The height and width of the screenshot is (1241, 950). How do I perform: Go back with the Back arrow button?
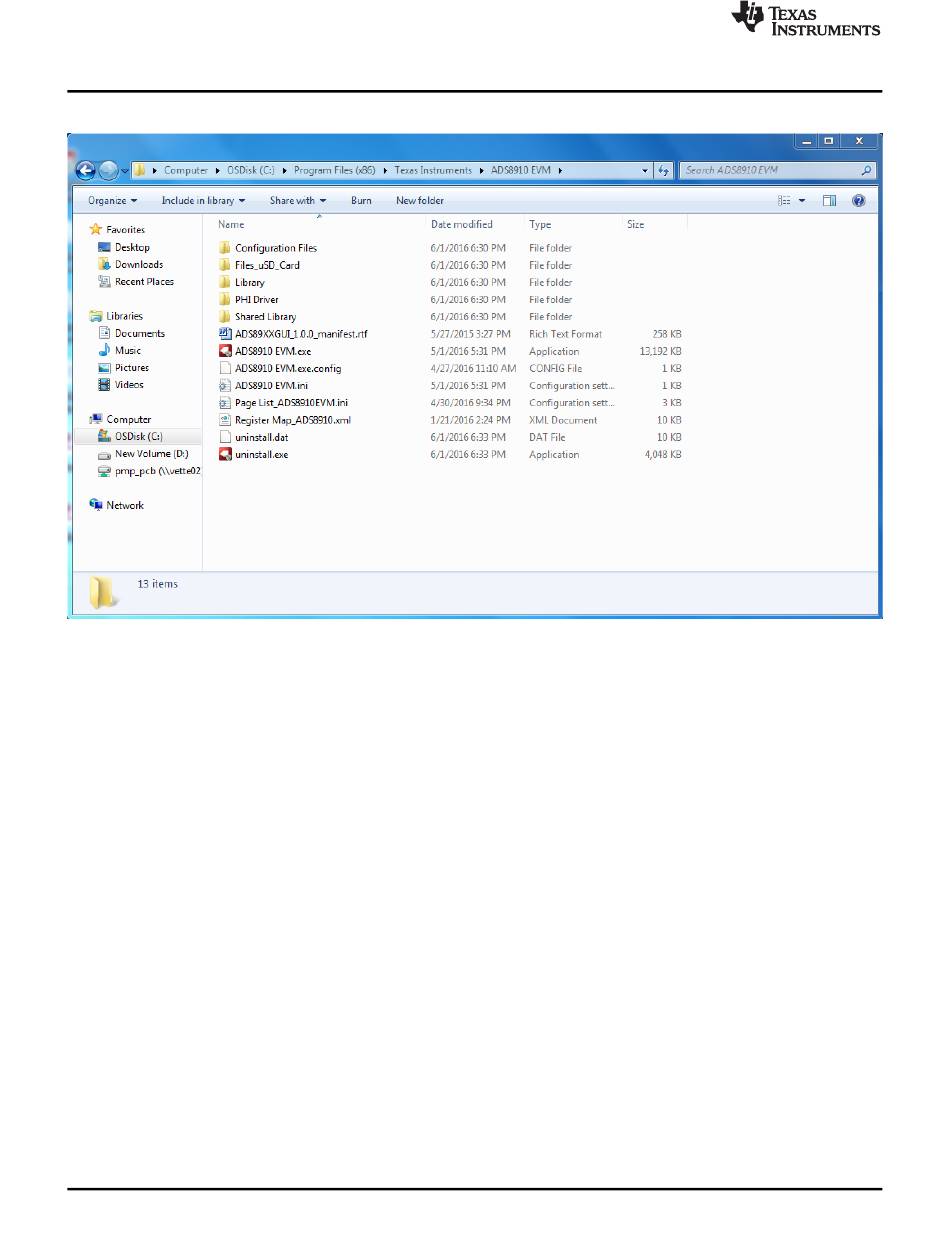coord(87,171)
